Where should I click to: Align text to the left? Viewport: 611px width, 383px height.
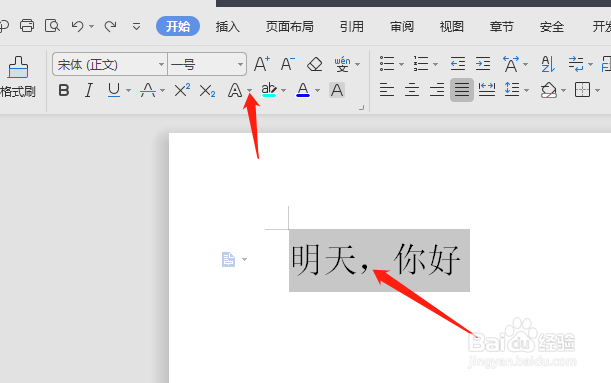(387, 90)
